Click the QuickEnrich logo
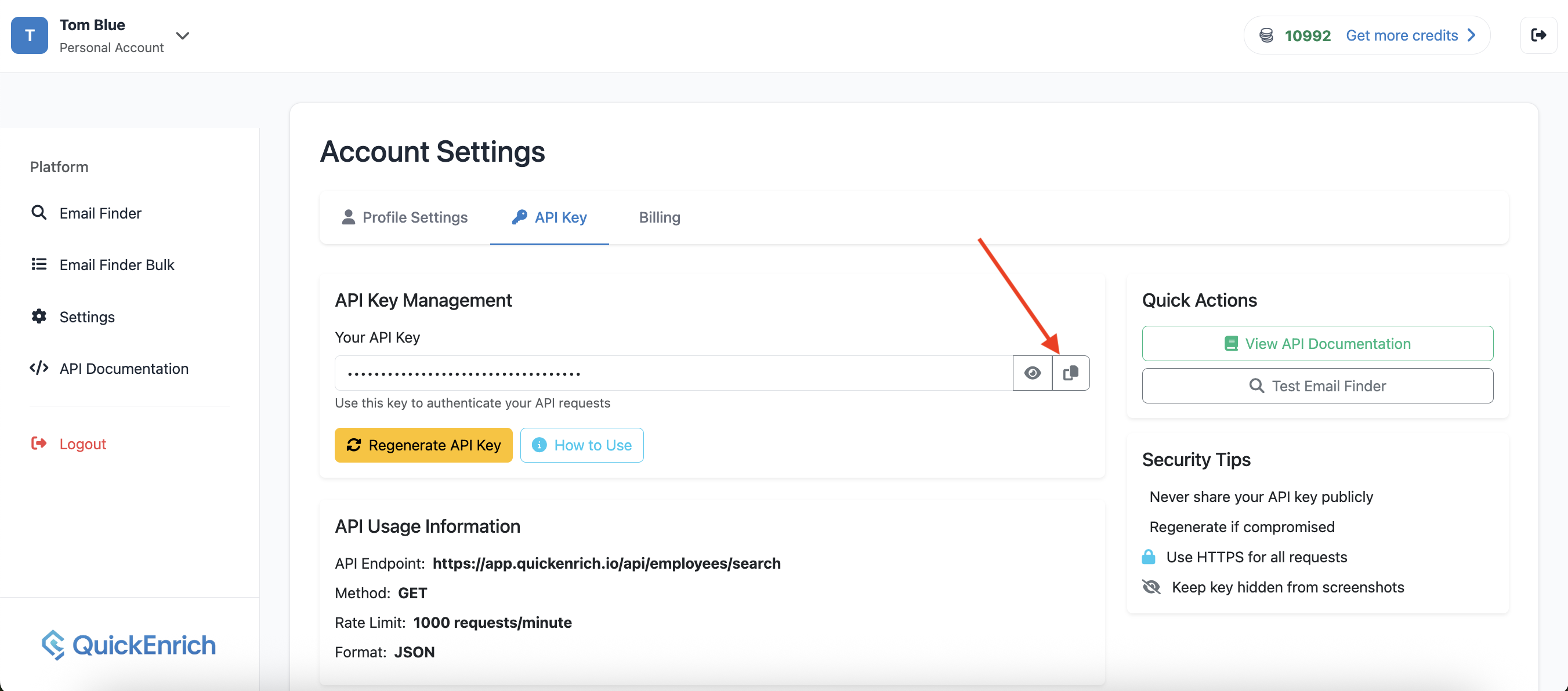 (129, 645)
